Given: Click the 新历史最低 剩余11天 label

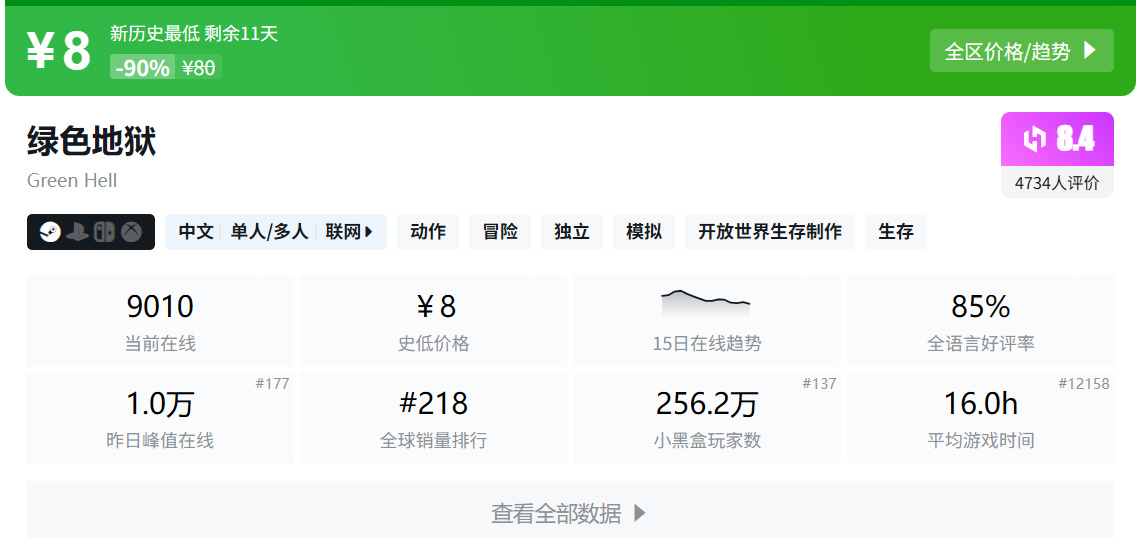Looking at the screenshot, I should [x=194, y=33].
